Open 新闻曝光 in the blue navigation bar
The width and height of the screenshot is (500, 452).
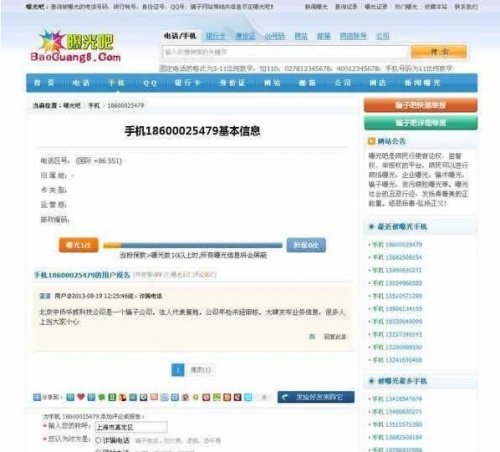pyautogui.click(x=422, y=83)
